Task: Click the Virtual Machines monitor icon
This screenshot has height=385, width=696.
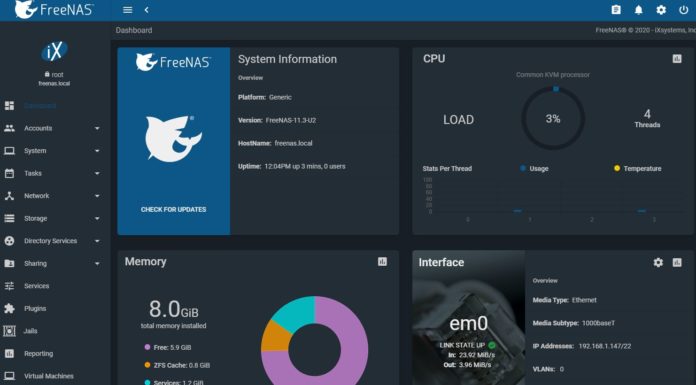Action: click(x=9, y=376)
